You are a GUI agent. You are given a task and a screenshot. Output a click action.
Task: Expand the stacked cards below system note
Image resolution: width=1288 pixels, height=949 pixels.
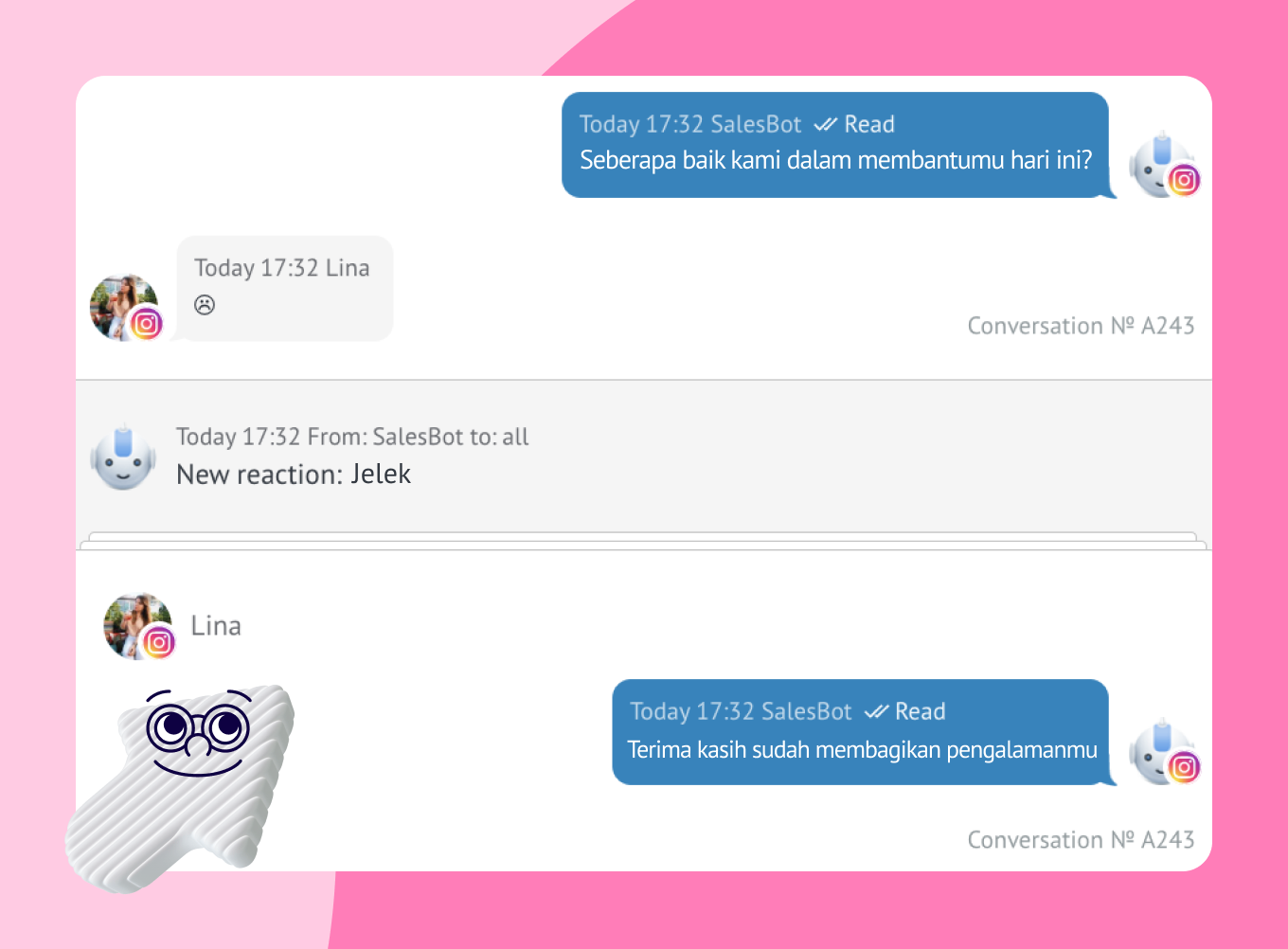tap(644, 541)
